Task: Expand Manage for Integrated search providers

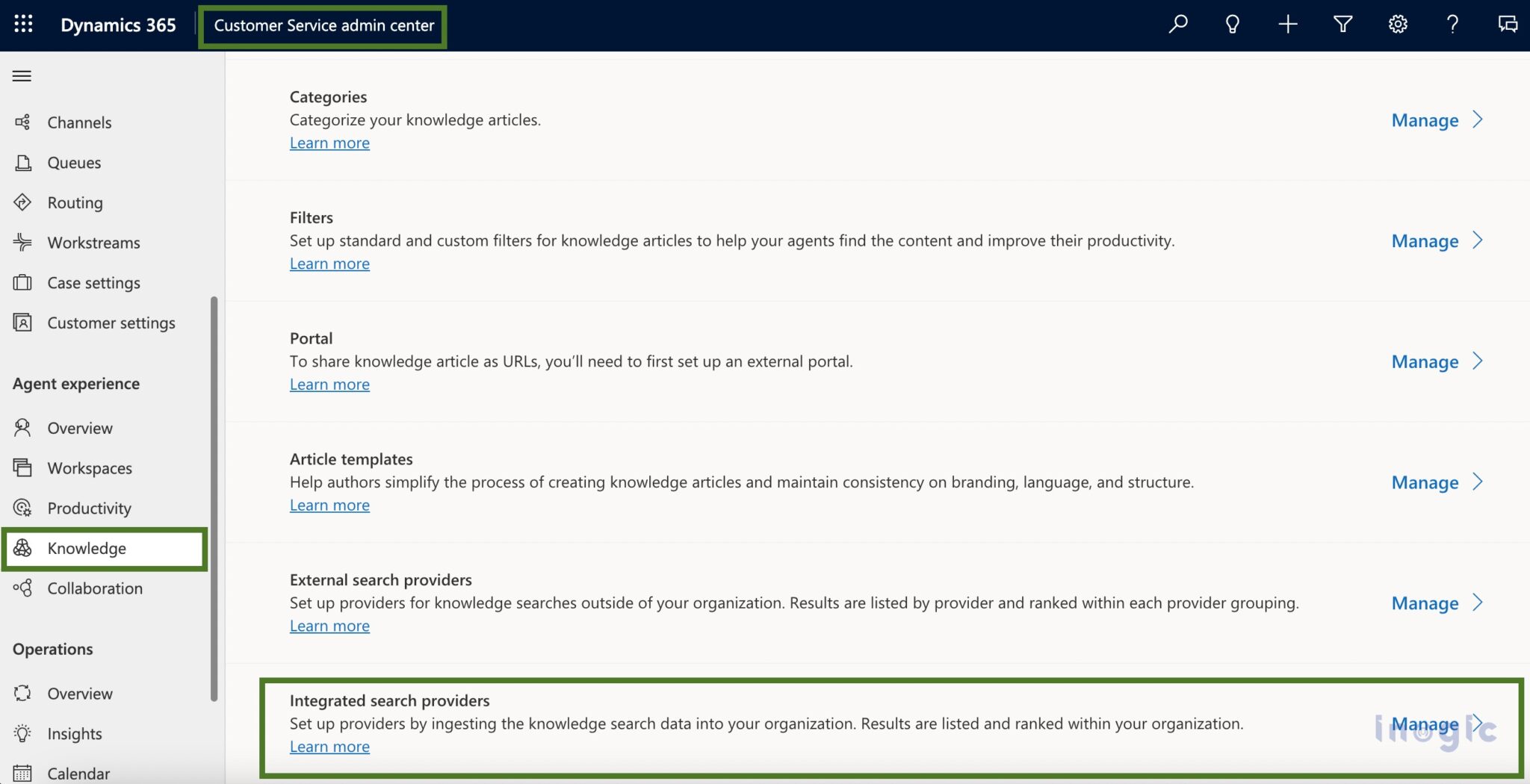Action: point(1479,723)
